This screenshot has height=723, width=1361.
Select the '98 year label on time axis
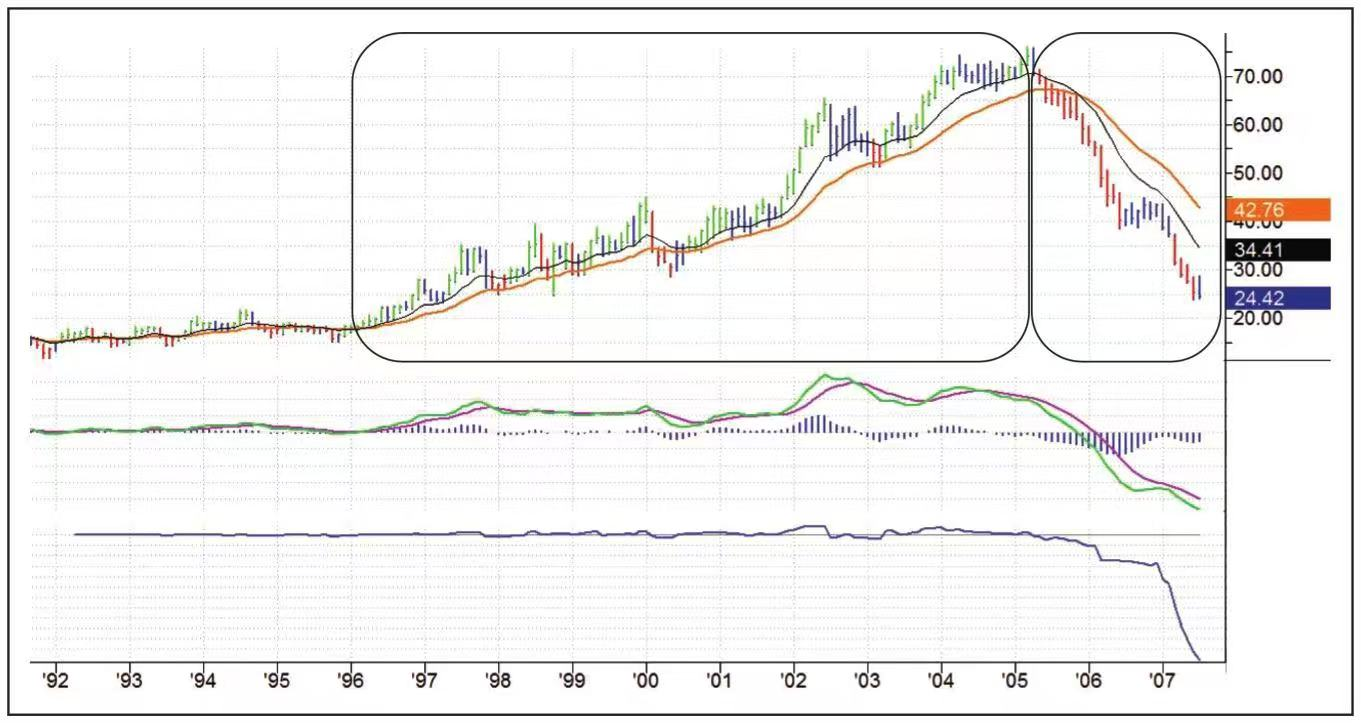(x=498, y=682)
